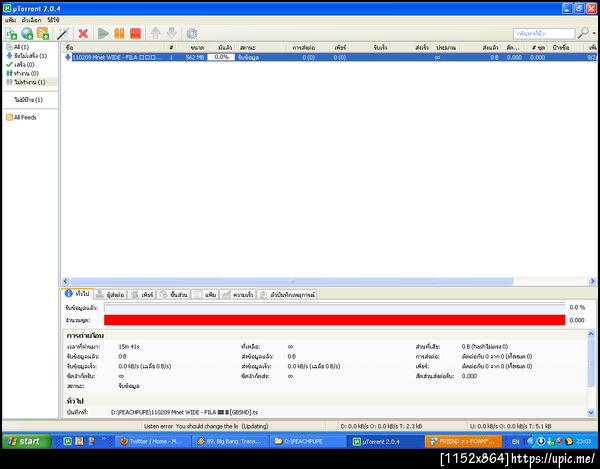
Task: Switch to the Logger tab
Action: [x=287, y=295]
